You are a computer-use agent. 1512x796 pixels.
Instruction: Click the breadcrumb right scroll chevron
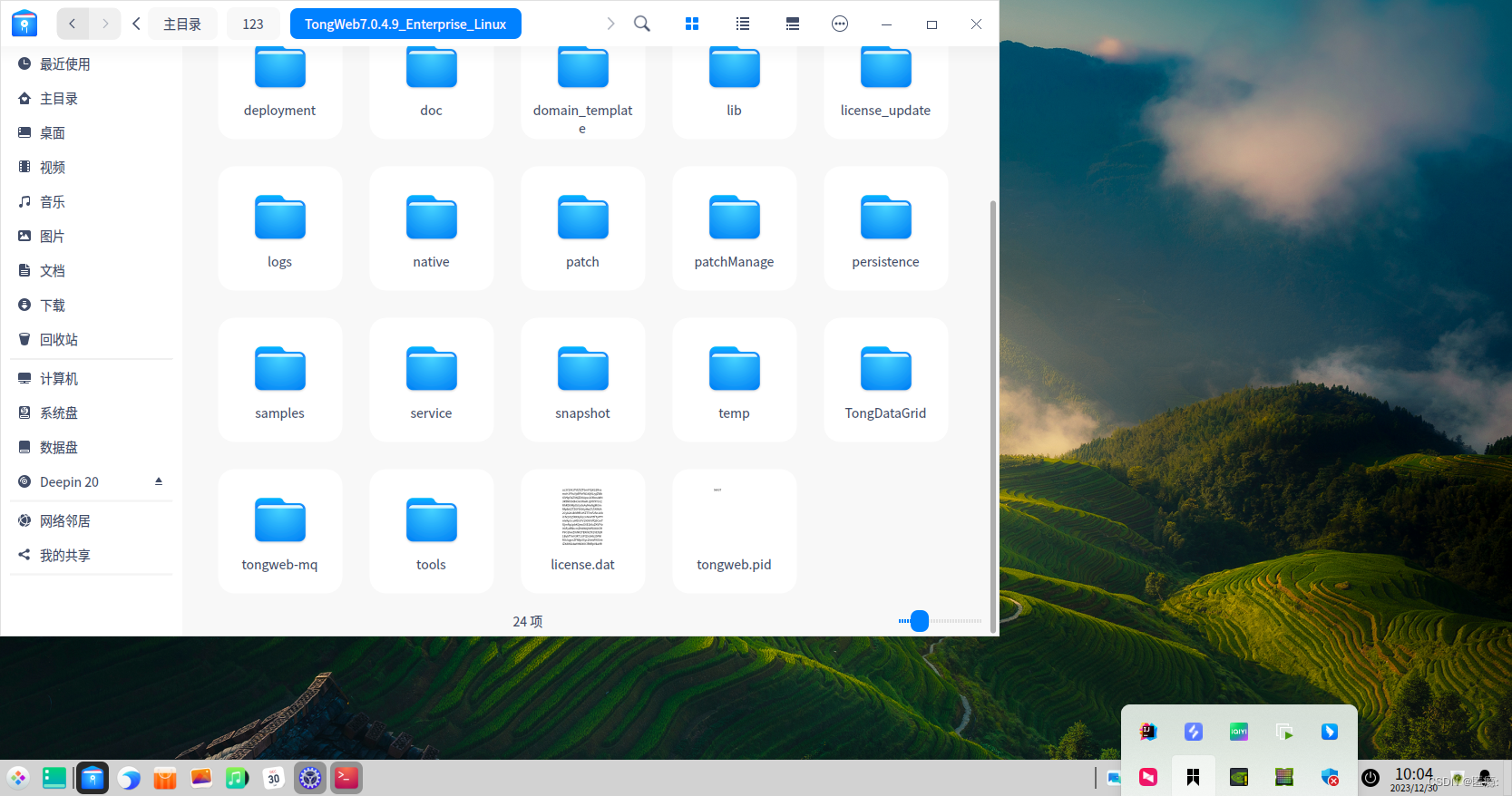pyautogui.click(x=610, y=24)
